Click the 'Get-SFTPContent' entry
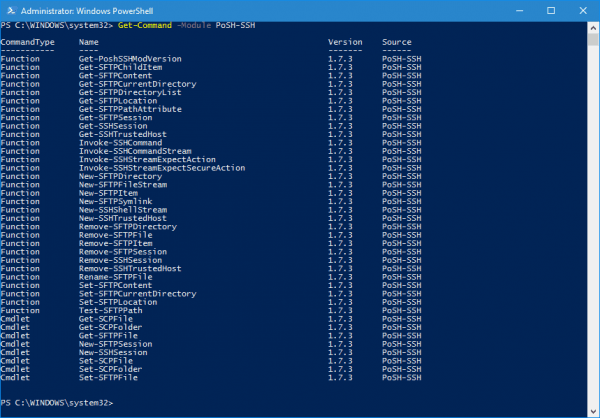 coord(116,76)
